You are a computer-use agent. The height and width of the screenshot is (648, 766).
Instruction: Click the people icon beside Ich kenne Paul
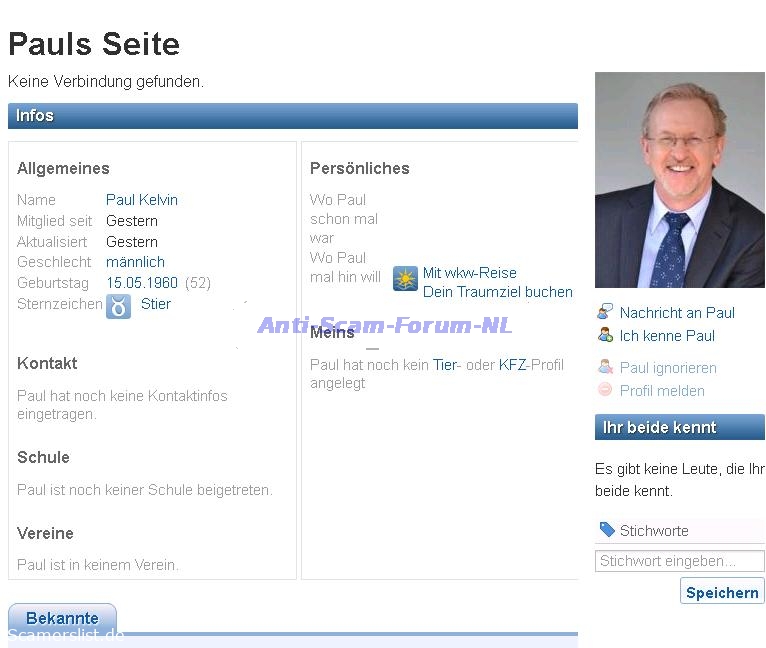[x=605, y=335]
